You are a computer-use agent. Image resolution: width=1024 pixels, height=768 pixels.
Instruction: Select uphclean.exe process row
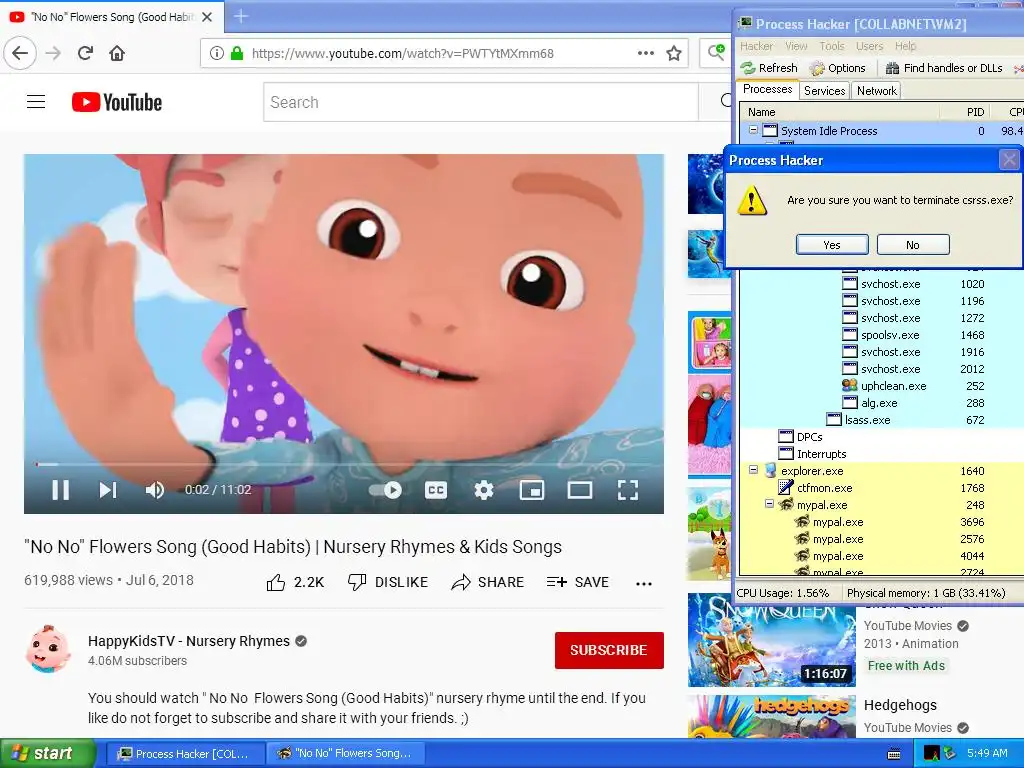882,386
